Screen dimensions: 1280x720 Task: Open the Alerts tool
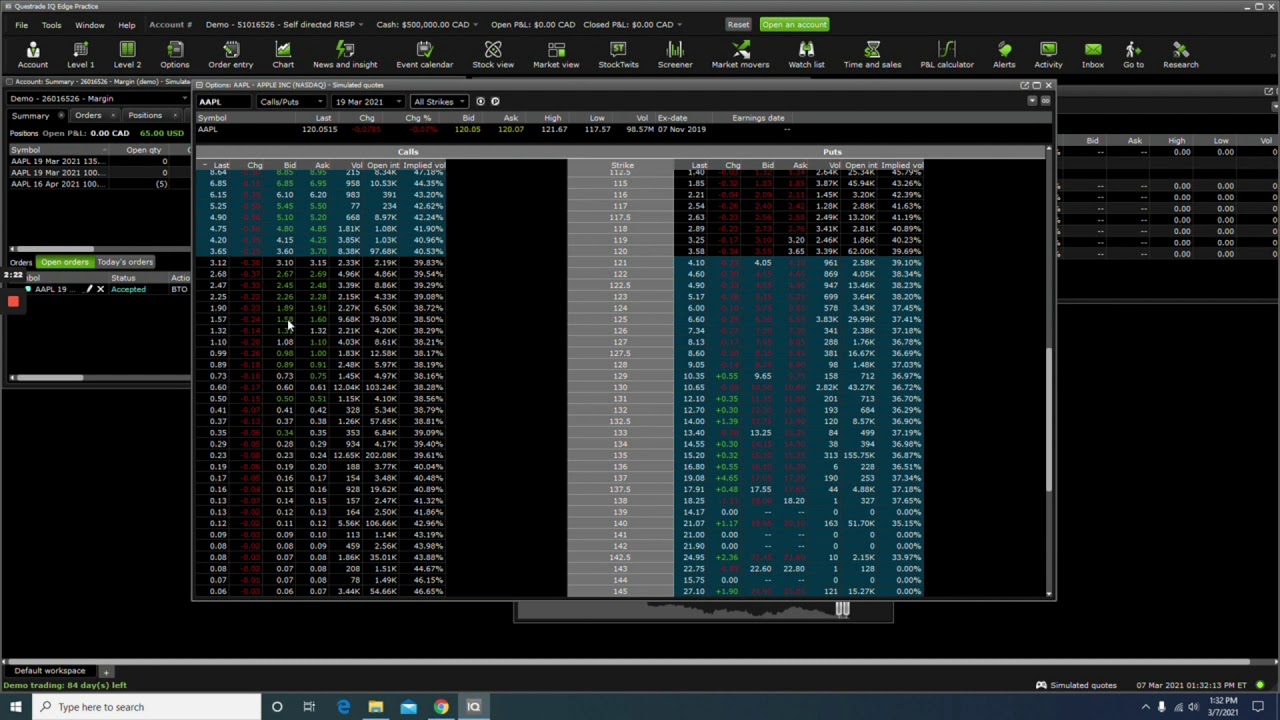point(1004,54)
